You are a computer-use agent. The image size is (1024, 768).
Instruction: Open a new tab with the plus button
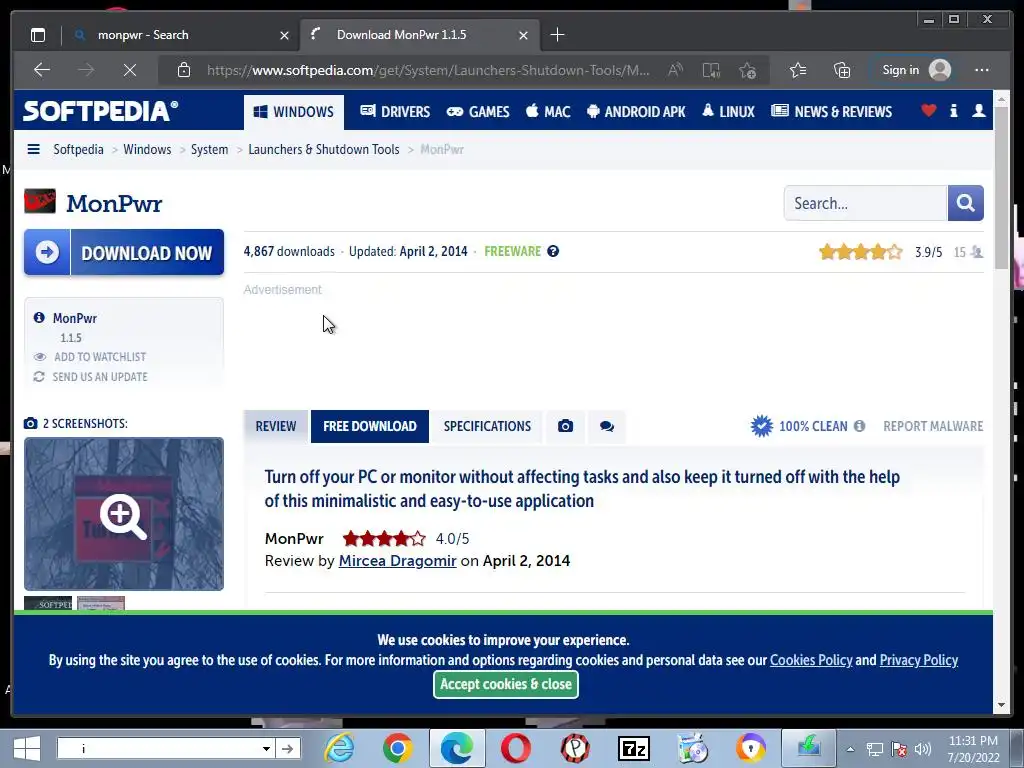(557, 35)
